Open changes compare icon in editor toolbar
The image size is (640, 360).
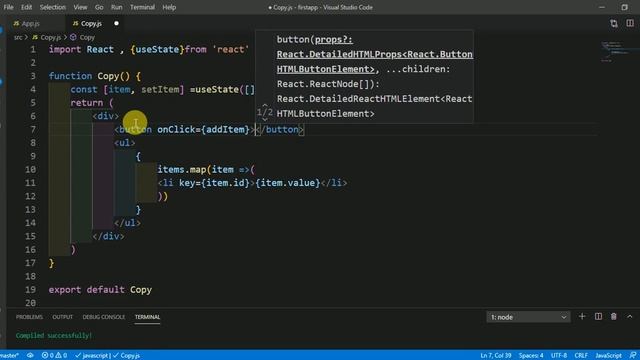click(613, 24)
